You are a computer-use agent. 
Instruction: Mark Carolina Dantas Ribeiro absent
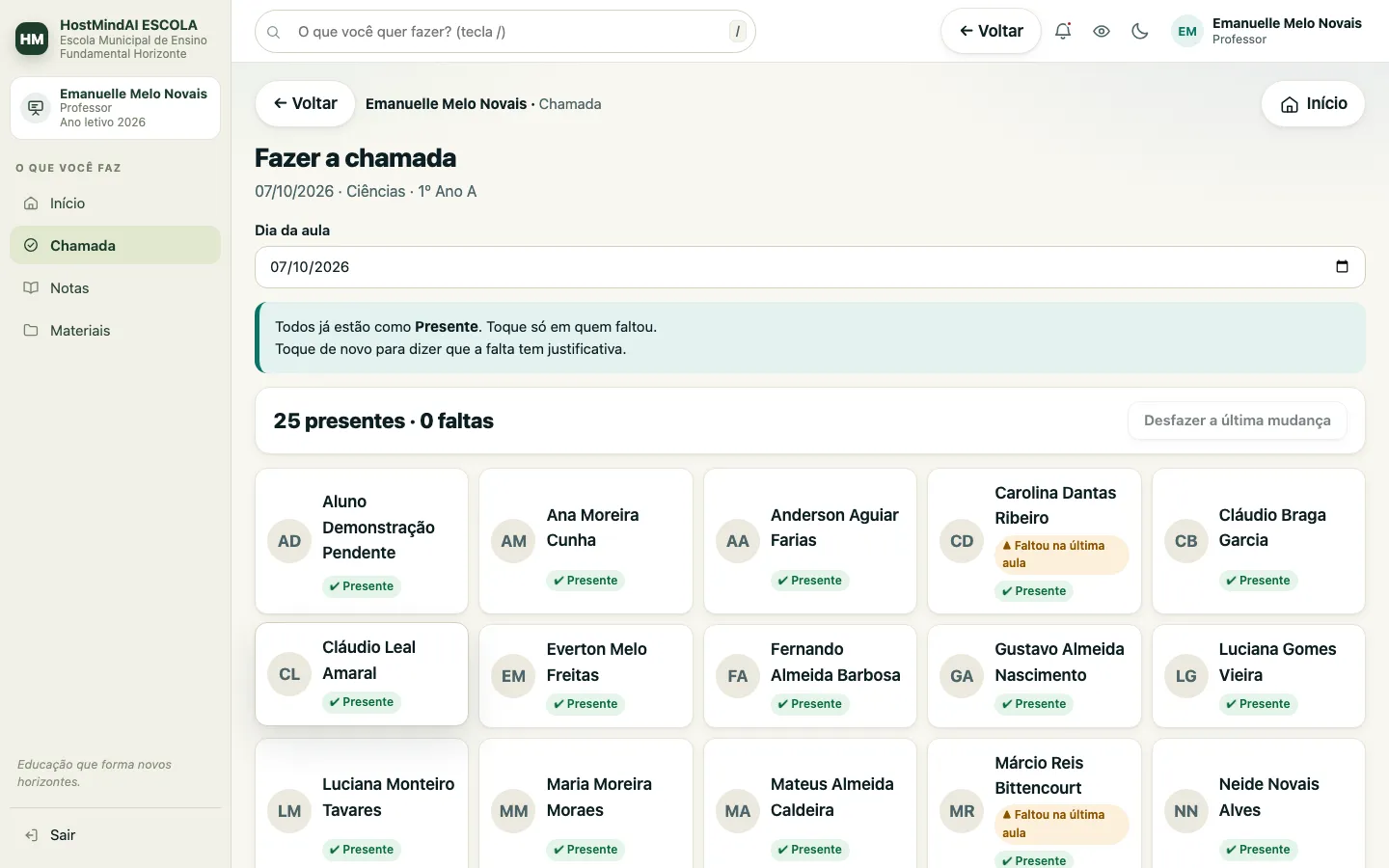pyautogui.click(x=1034, y=541)
